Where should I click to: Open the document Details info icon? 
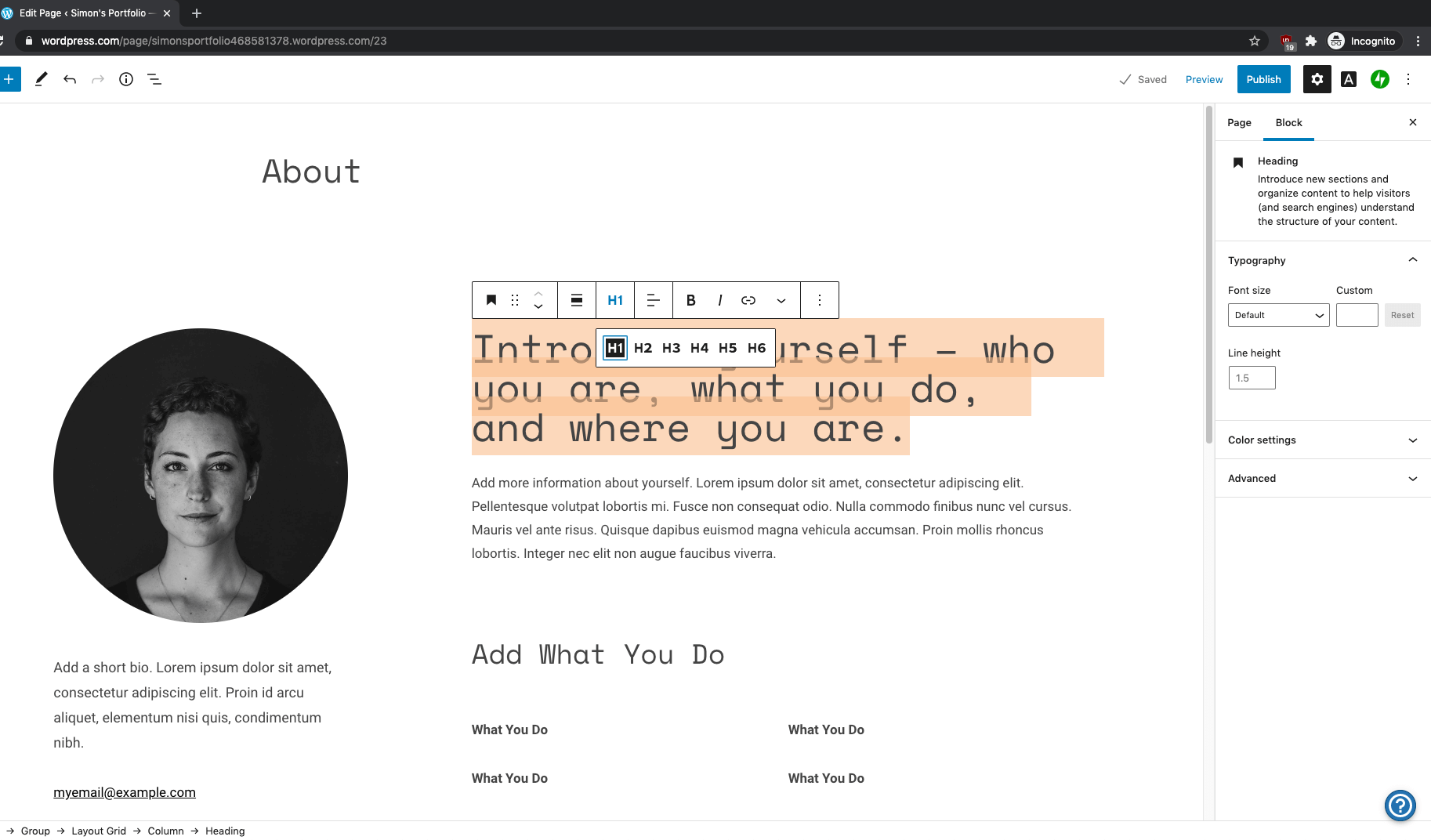pos(126,79)
